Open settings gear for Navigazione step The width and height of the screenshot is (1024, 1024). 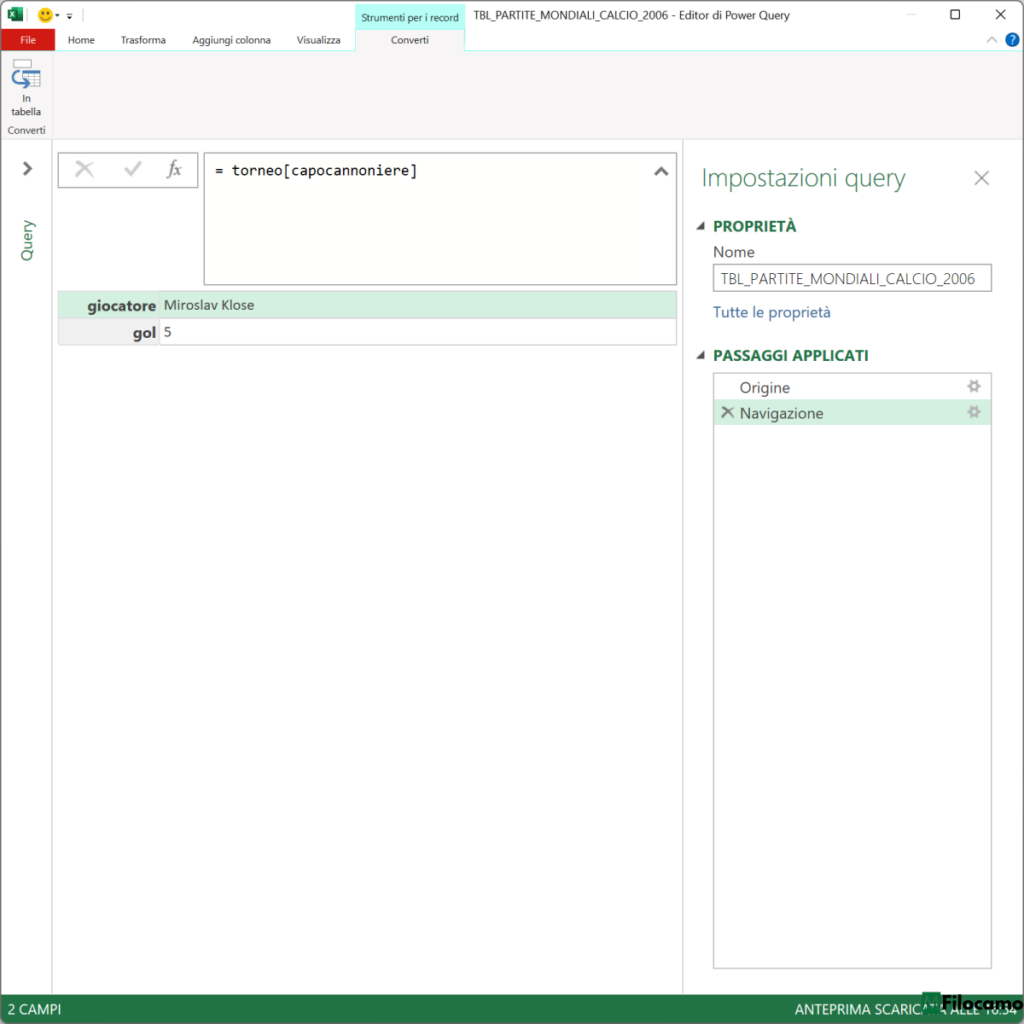[x=974, y=412]
